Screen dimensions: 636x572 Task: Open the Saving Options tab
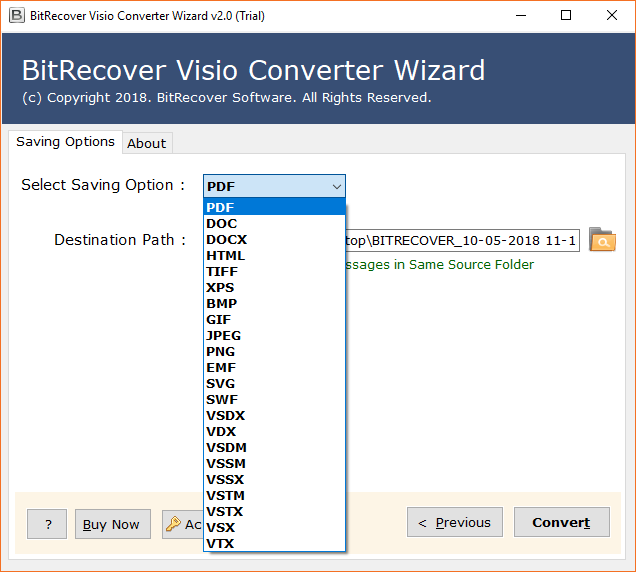(65, 142)
